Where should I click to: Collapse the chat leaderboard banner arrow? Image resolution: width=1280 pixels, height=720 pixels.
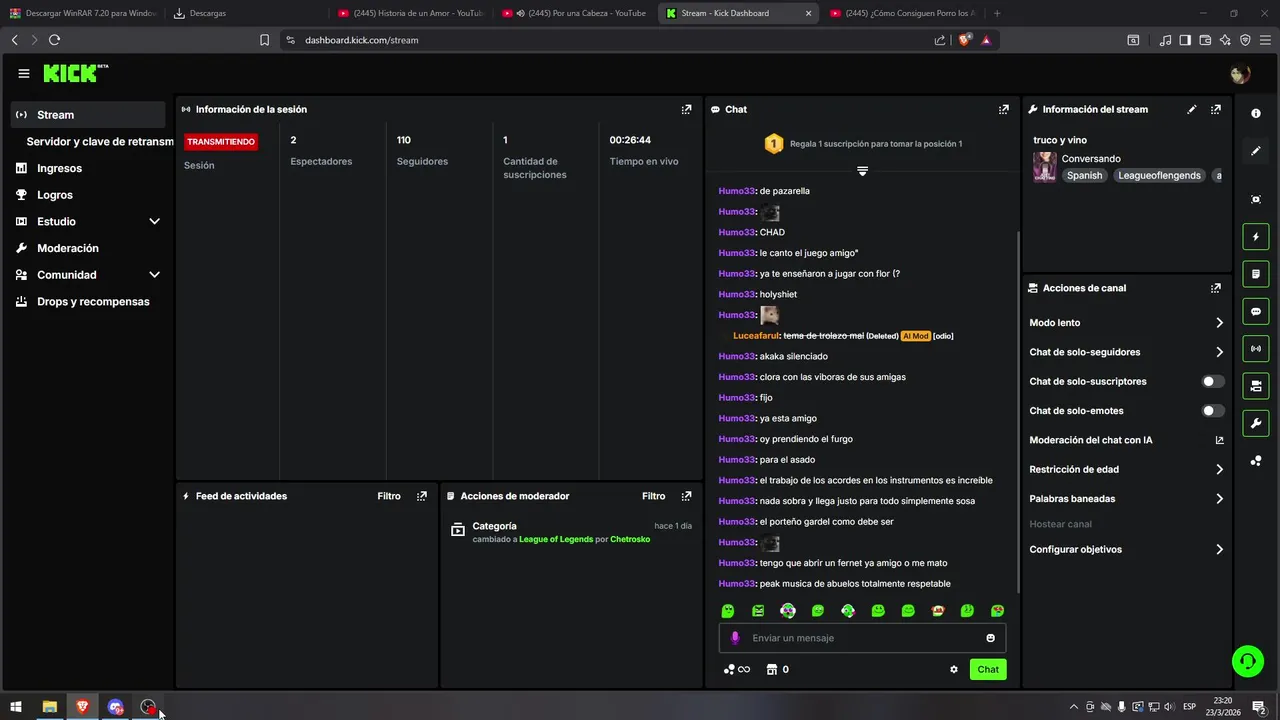coord(862,171)
